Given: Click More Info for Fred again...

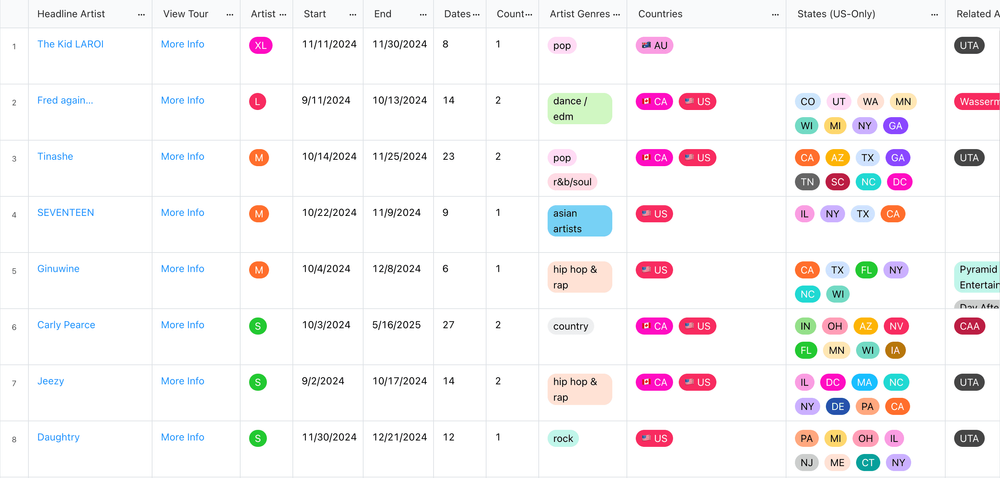Looking at the screenshot, I should (x=182, y=100).
